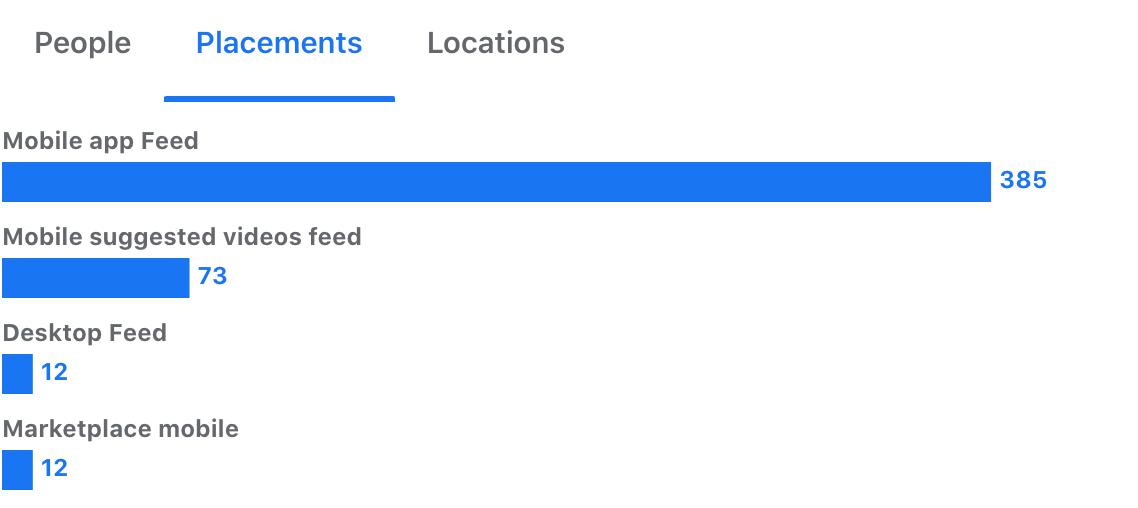1138x508 pixels.
Task: Click the Mobile app Feed bar
Action: tap(496, 182)
